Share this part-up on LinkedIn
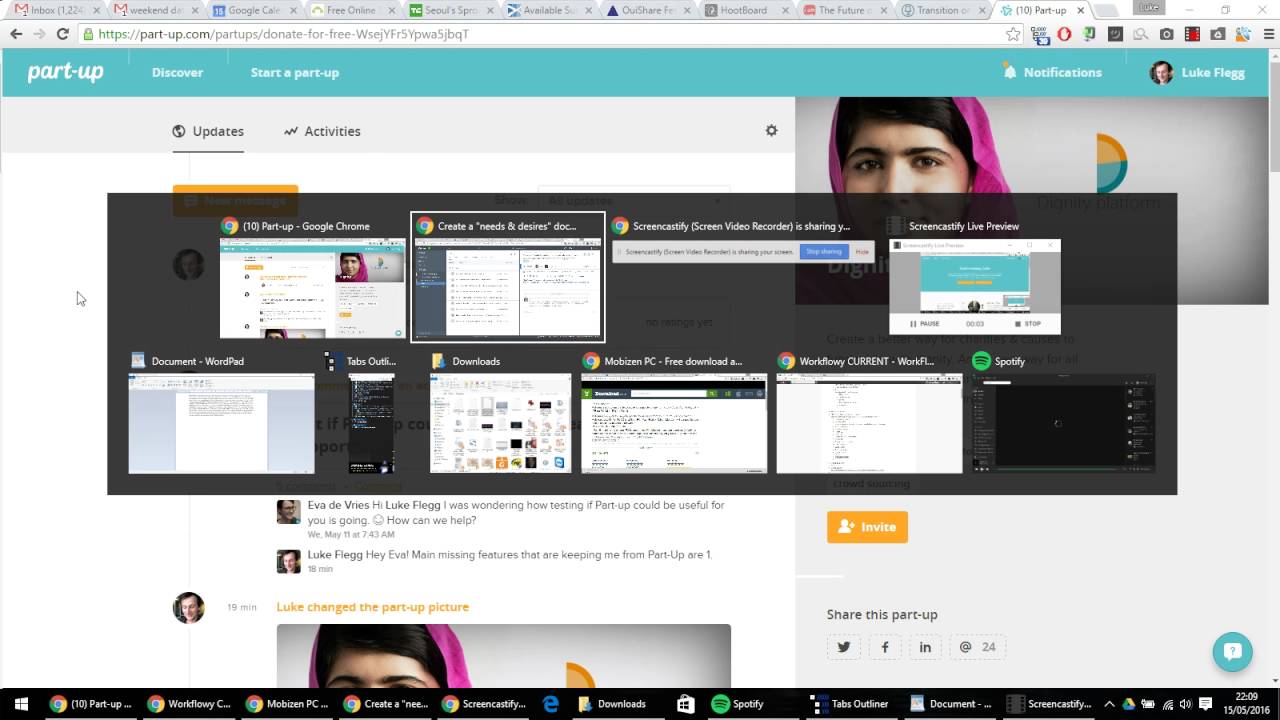 click(925, 647)
